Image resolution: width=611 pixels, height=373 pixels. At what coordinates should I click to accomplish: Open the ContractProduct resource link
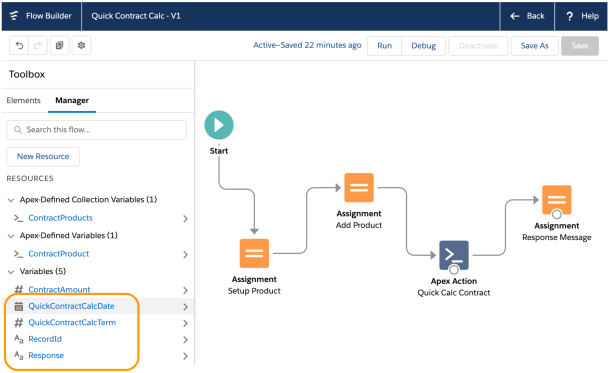[x=58, y=254]
